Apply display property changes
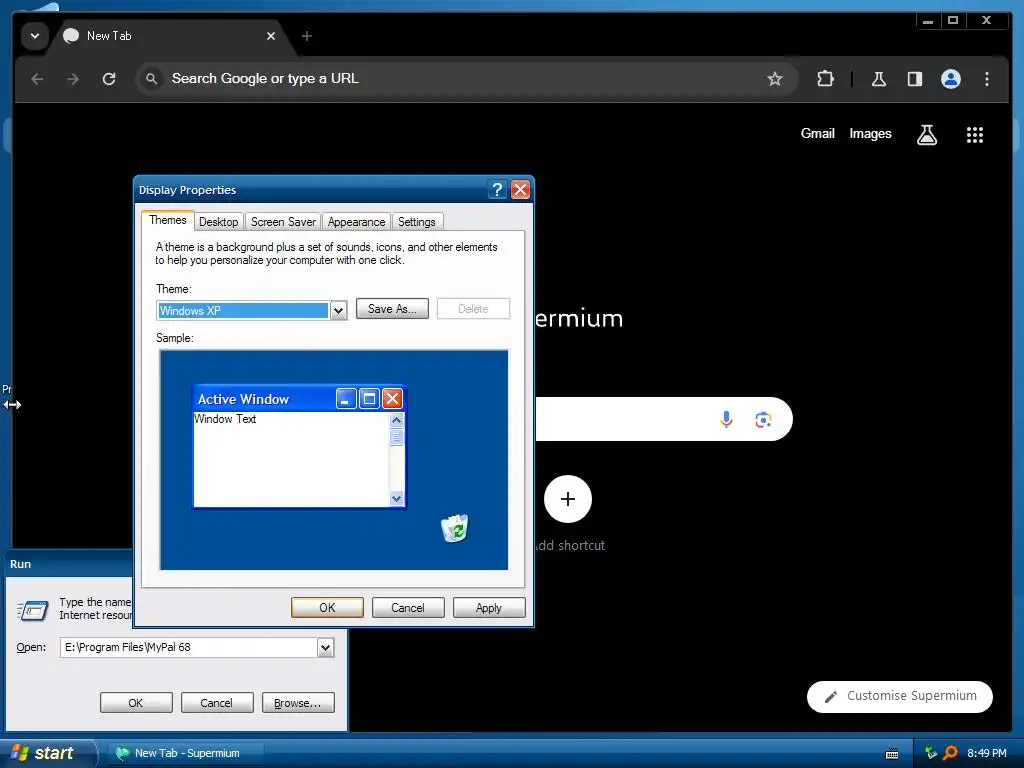The image size is (1024, 768). click(489, 608)
